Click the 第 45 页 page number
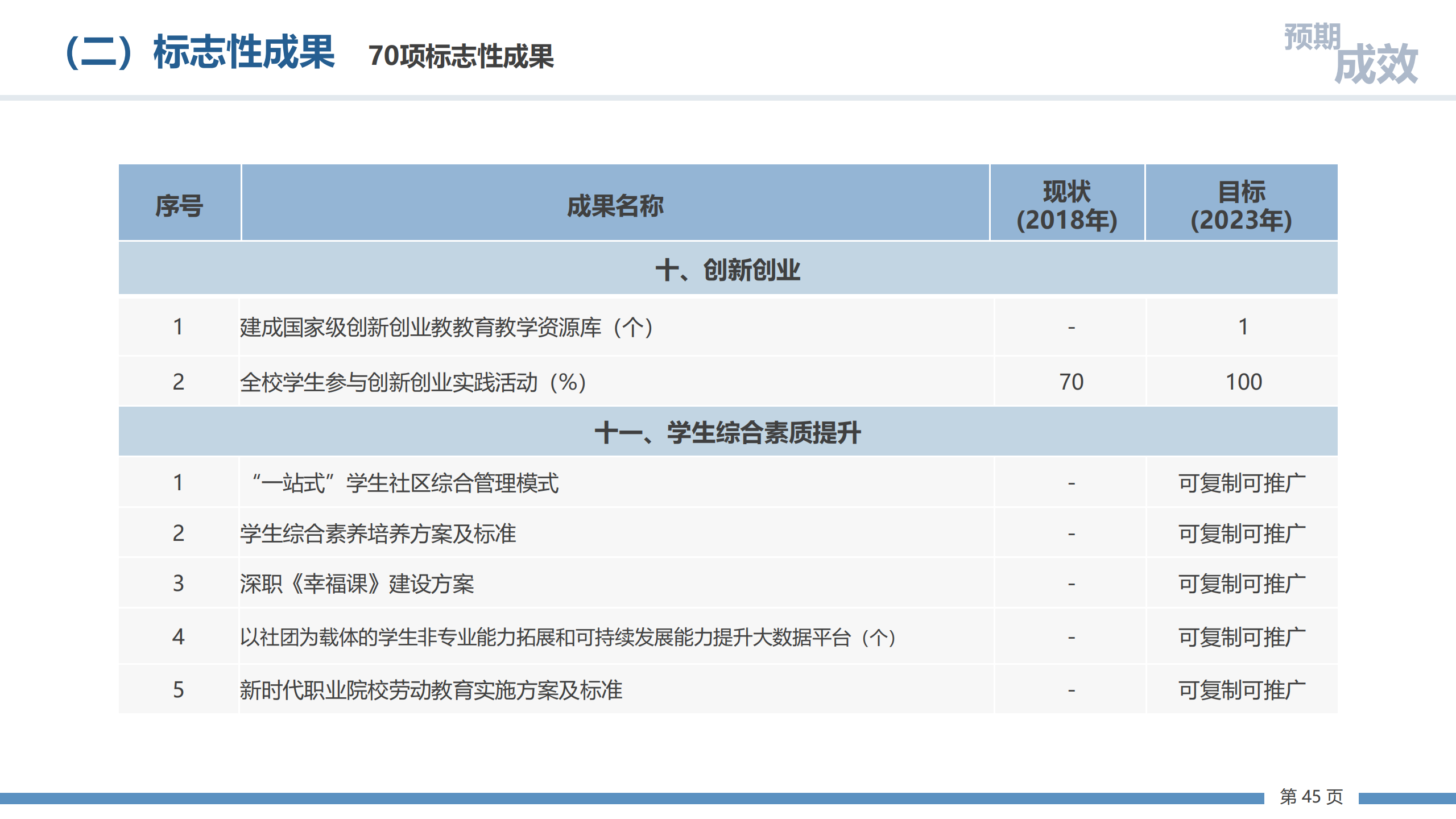 [x=1311, y=797]
